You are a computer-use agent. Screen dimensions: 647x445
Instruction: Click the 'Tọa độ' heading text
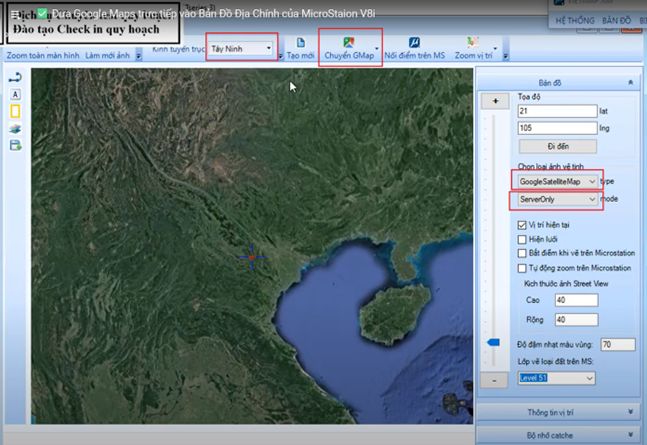pyautogui.click(x=529, y=97)
